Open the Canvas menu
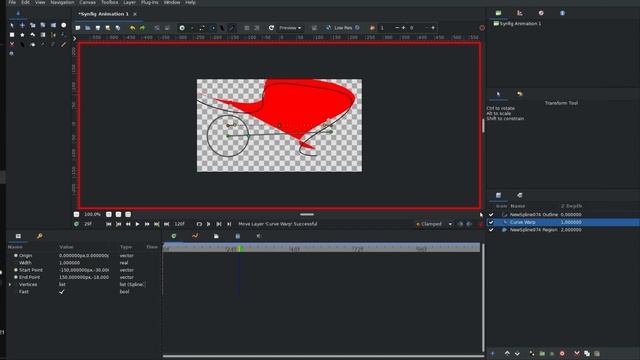This screenshot has width=640, height=360. (x=87, y=2)
